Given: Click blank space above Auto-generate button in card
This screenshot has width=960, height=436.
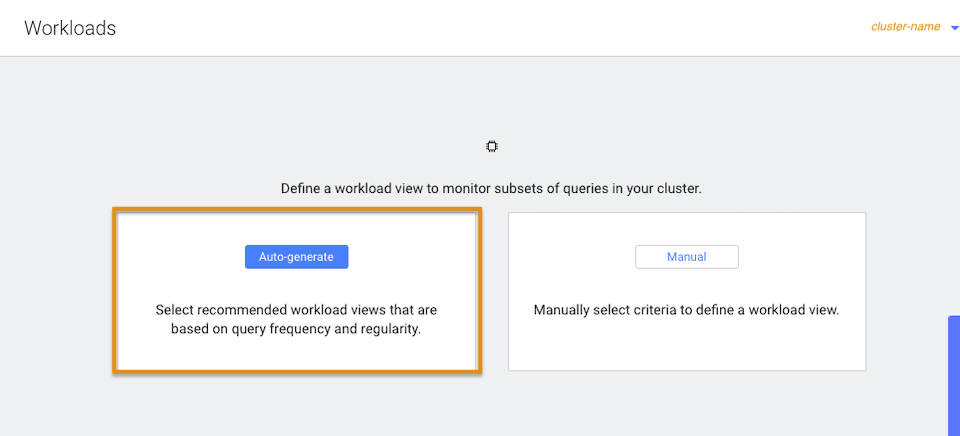Looking at the screenshot, I should (x=296, y=228).
